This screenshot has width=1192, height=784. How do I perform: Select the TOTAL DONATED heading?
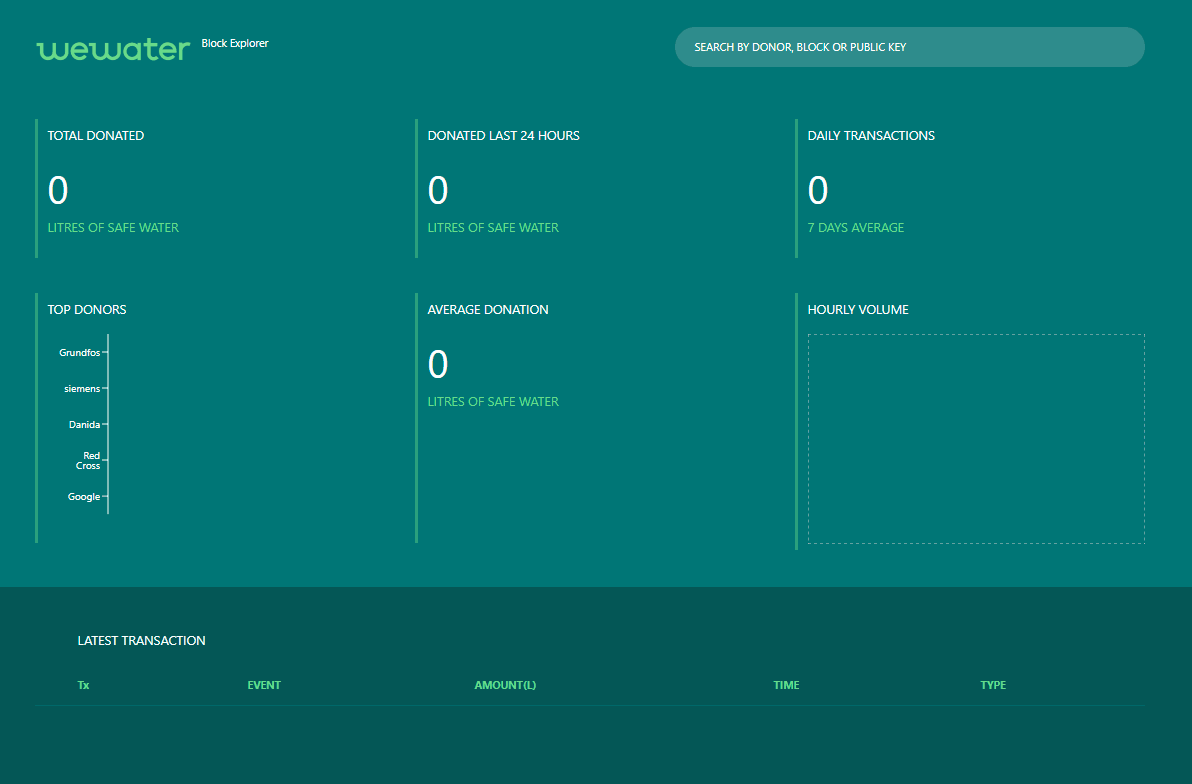pos(96,135)
